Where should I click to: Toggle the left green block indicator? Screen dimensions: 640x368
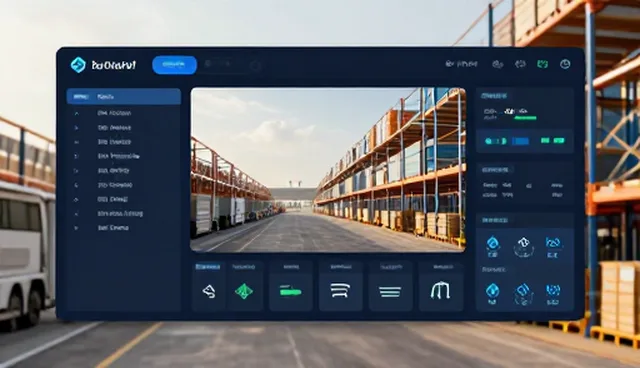point(545,141)
